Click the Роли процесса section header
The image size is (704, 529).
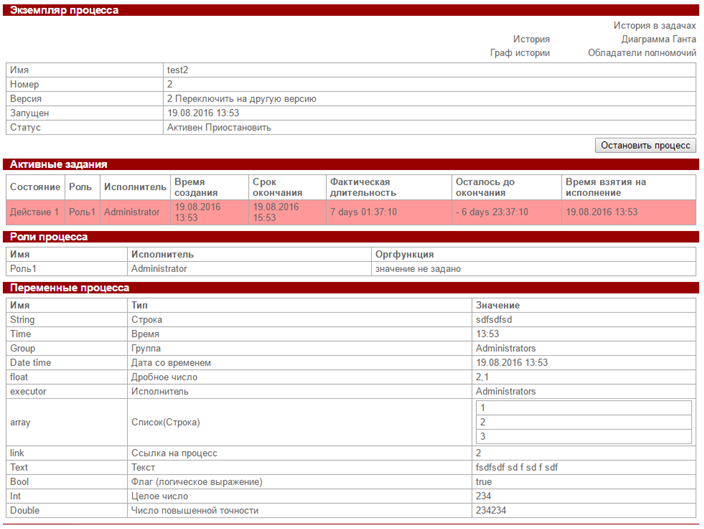pyautogui.click(x=351, y=237)
